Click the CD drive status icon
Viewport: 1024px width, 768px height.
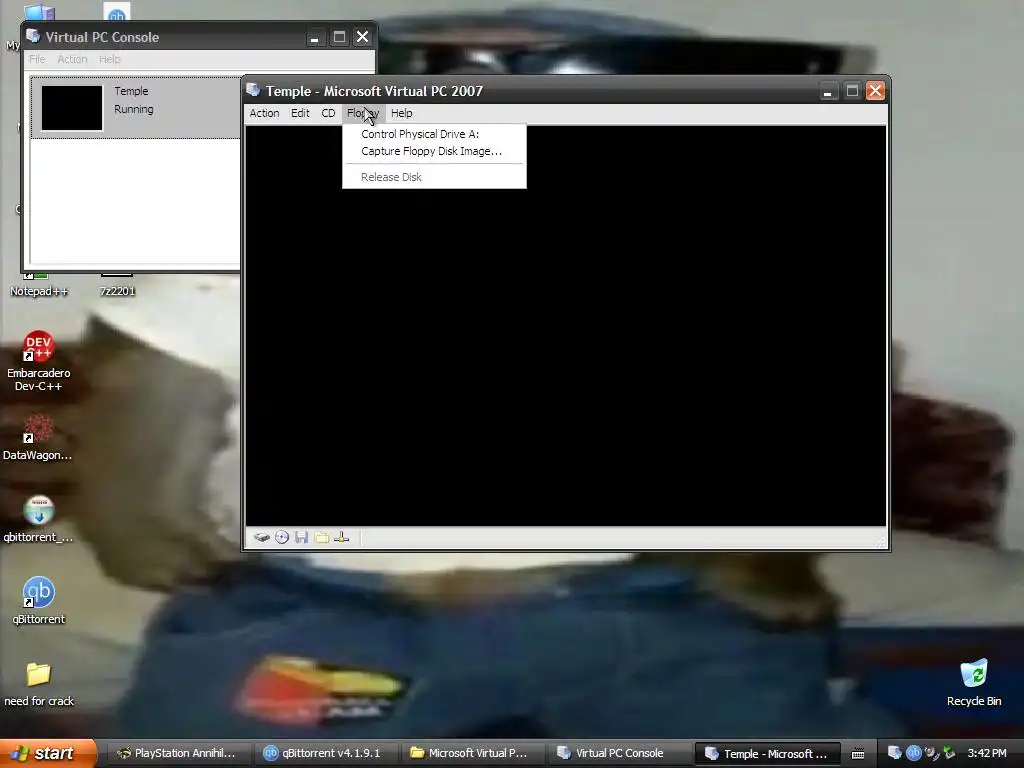click(x=282, y=537)
